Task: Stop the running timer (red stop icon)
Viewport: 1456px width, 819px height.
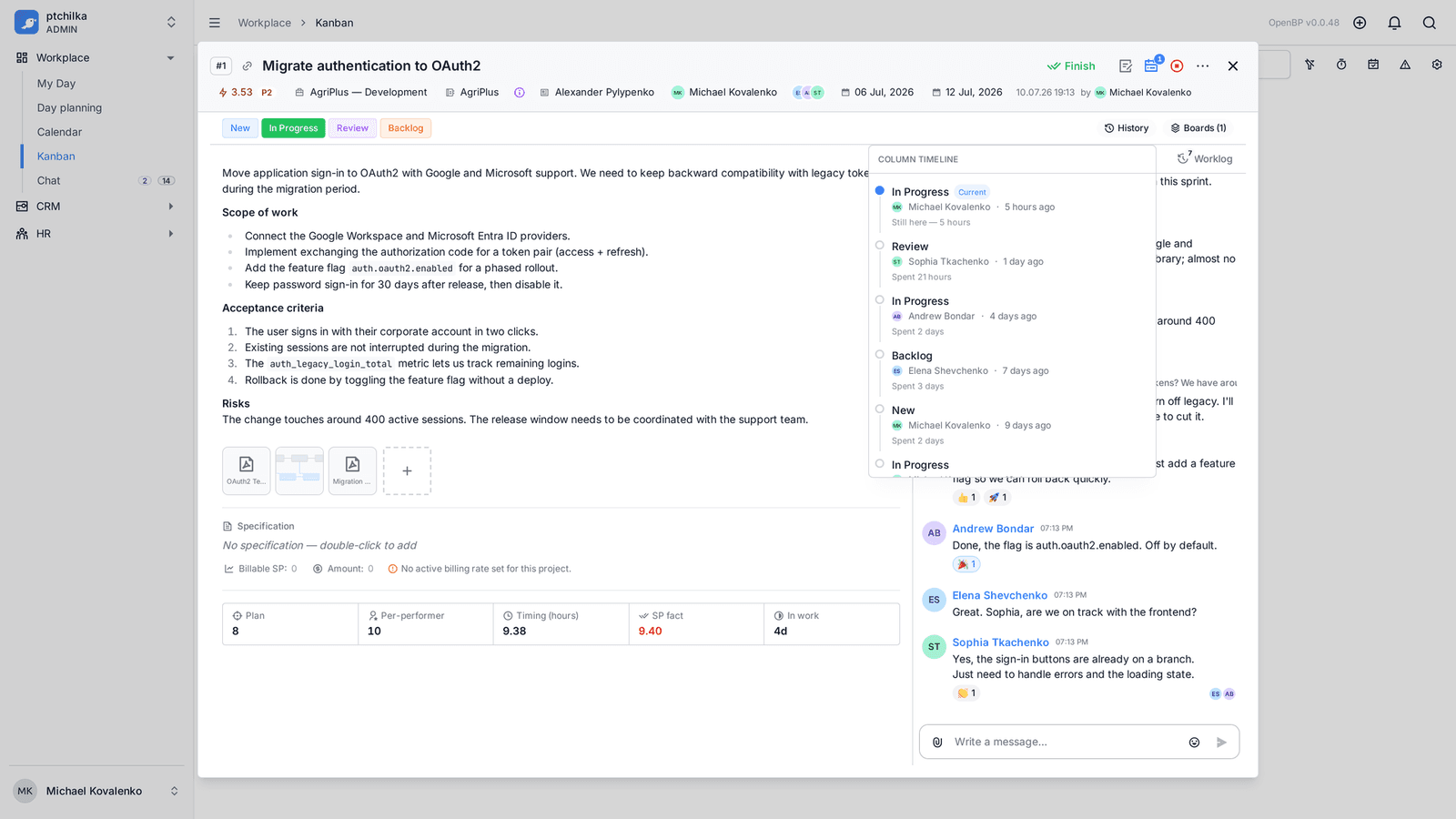Action: coord(1177,66)
